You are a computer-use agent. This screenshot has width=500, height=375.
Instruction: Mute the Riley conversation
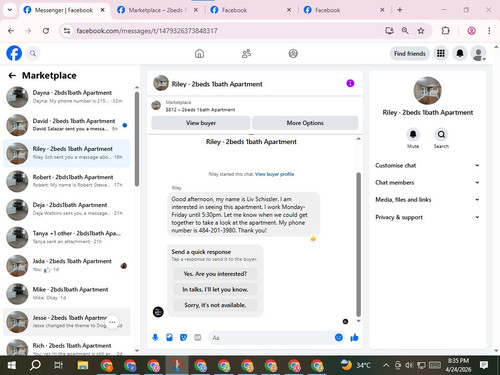[413, 134]
